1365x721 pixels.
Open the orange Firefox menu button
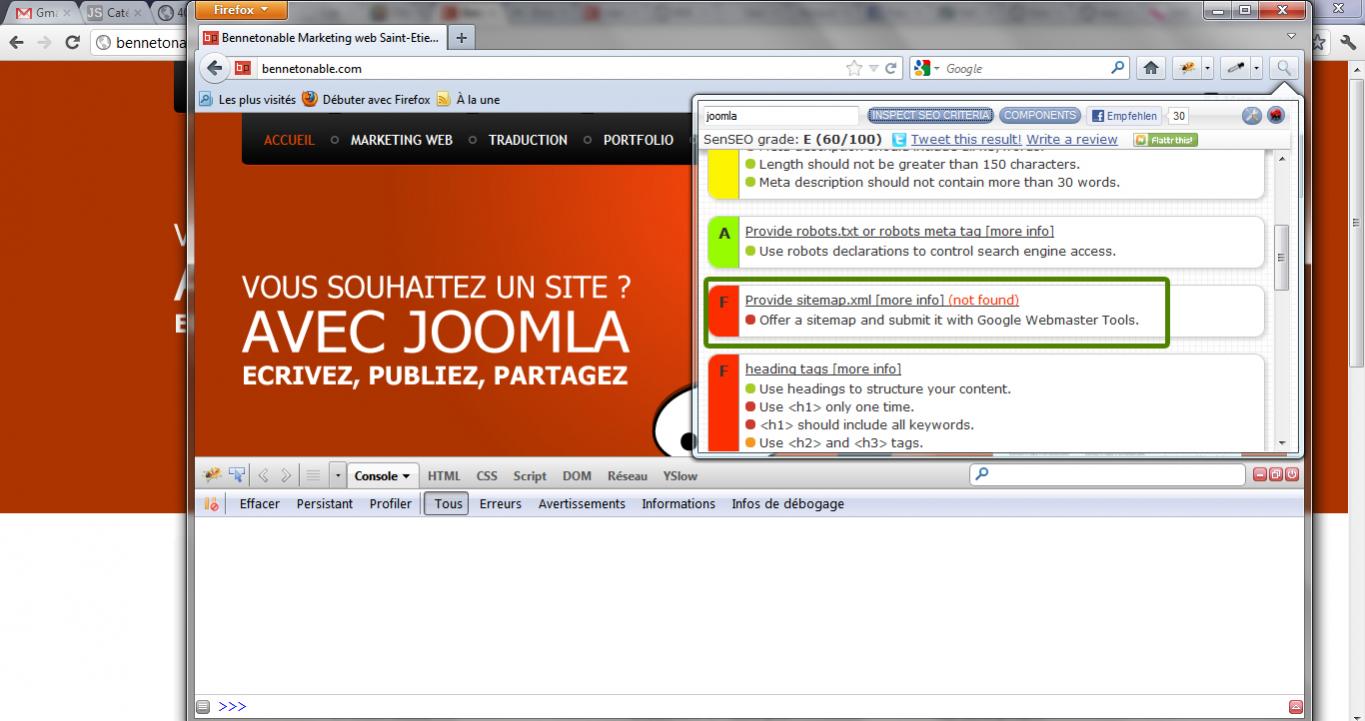(241, 10)
